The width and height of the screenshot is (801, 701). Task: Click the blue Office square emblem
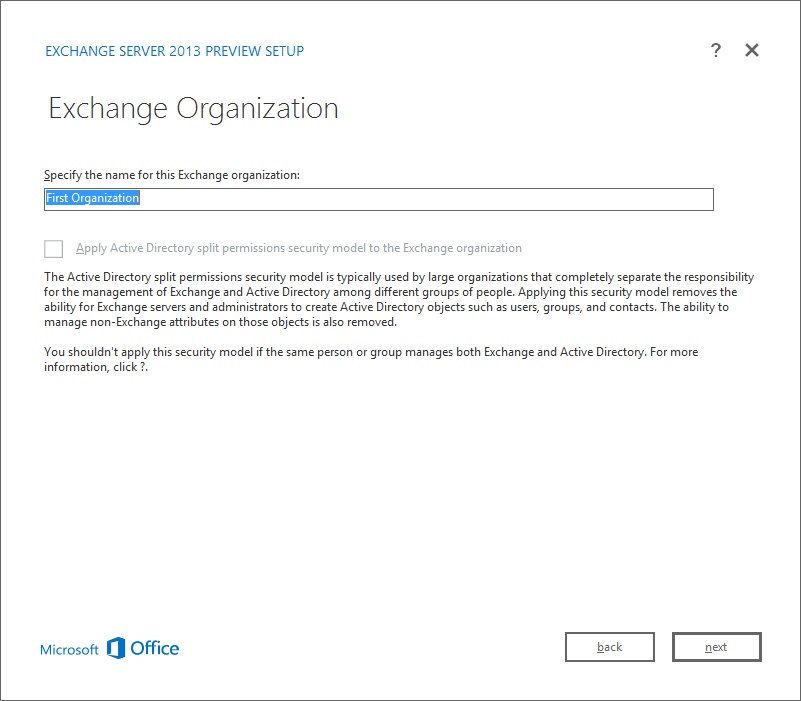(x=116, y=648)
